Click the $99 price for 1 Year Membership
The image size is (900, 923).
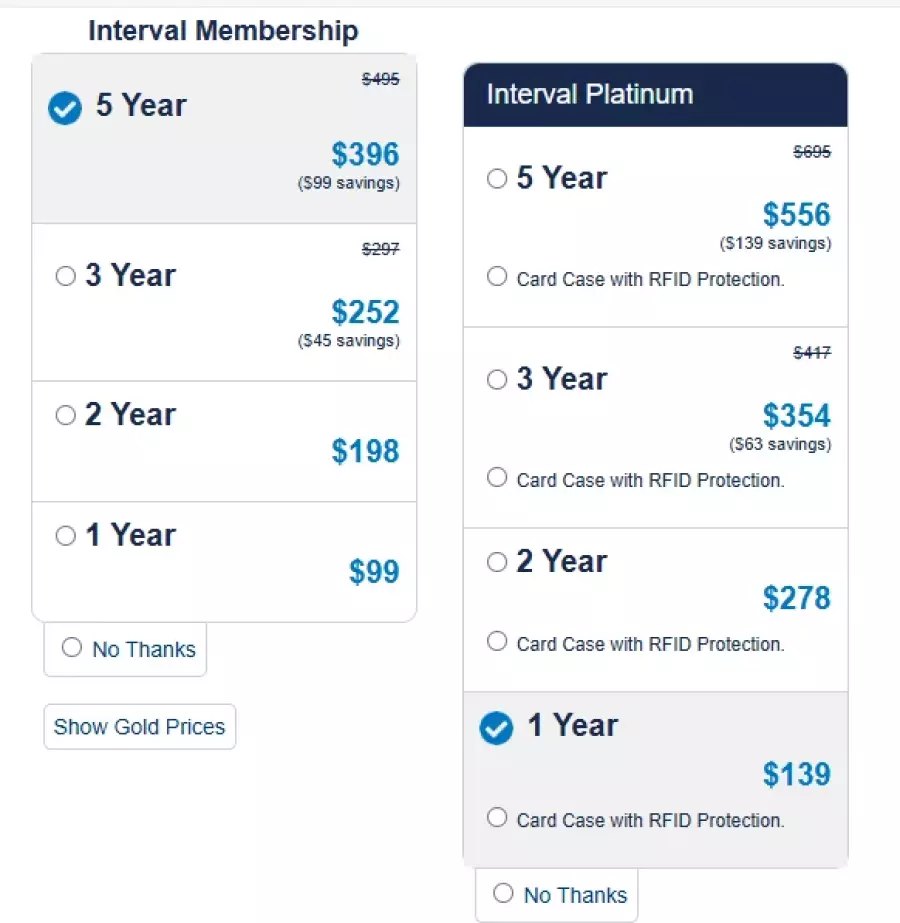373,572
